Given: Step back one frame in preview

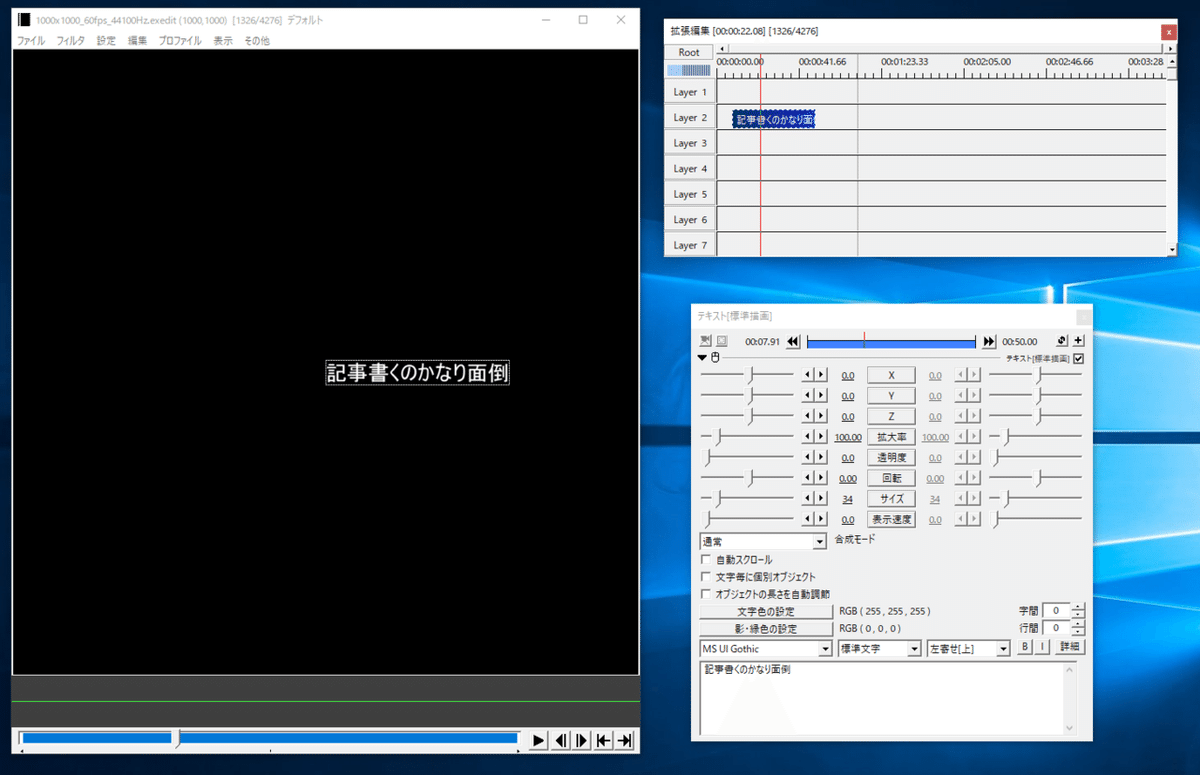Looking at the screenshot, I should click(x=560, y=740).
